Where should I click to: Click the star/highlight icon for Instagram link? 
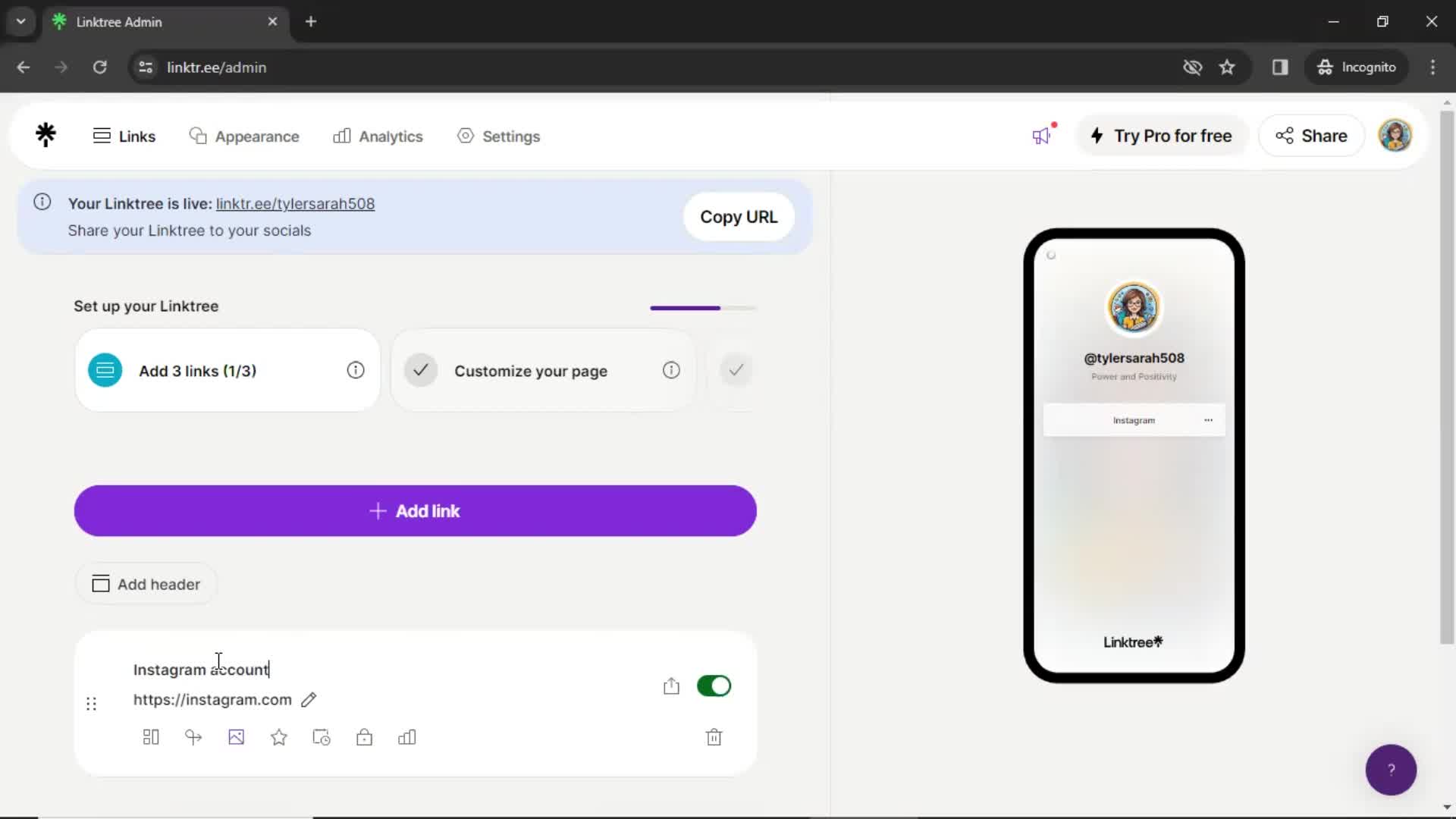279,738
